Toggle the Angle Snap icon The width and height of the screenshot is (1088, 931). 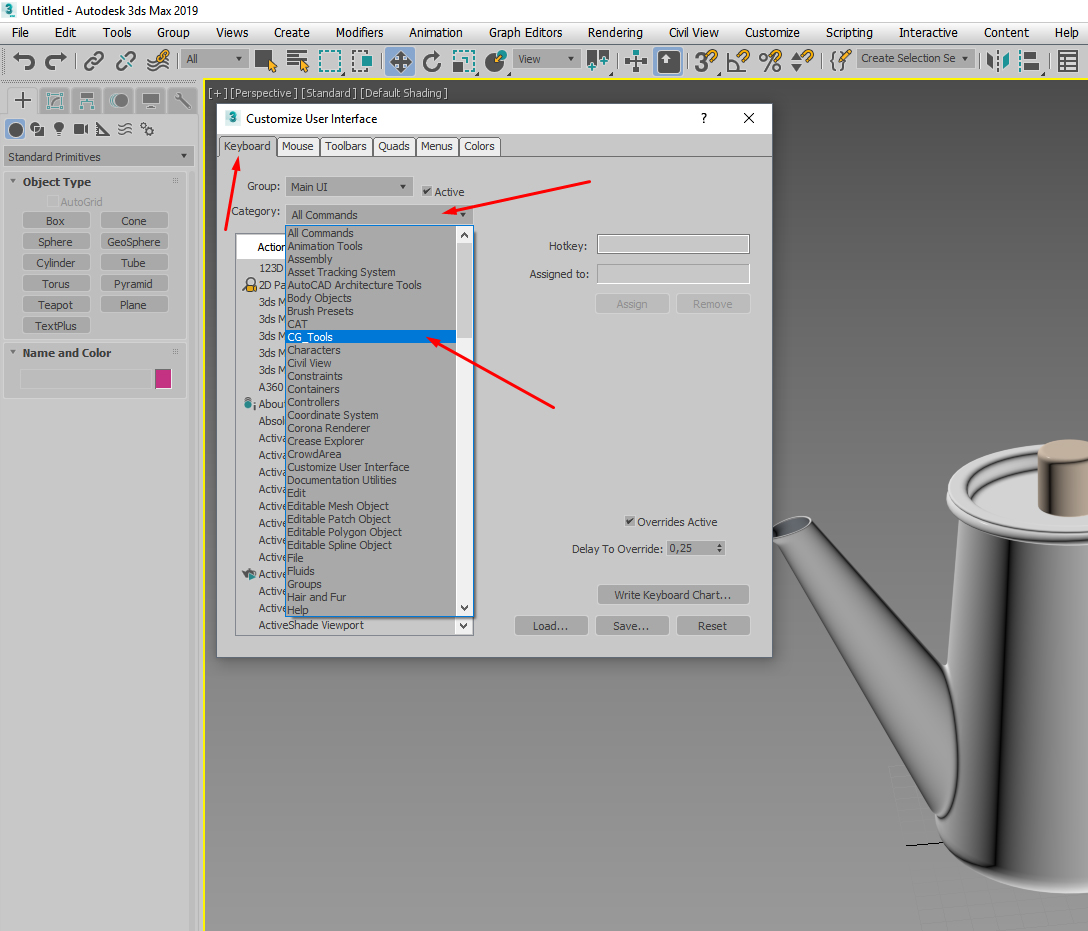738,61
